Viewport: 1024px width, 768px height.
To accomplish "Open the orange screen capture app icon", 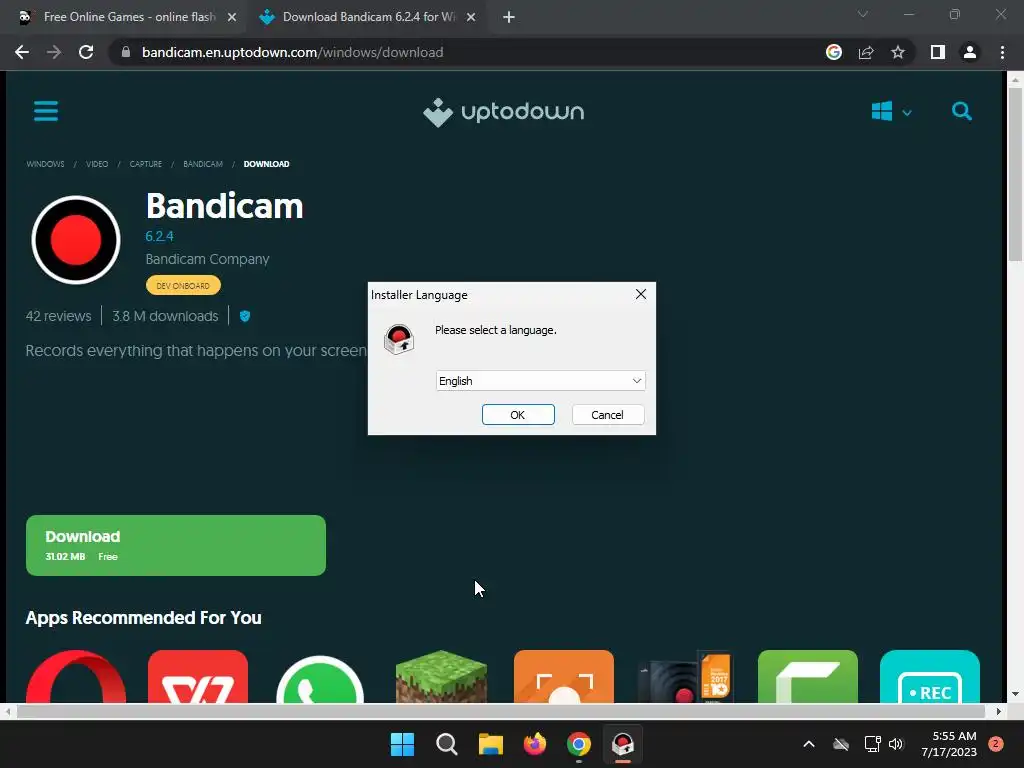I will pyautogui.click(x=564, y=677).
